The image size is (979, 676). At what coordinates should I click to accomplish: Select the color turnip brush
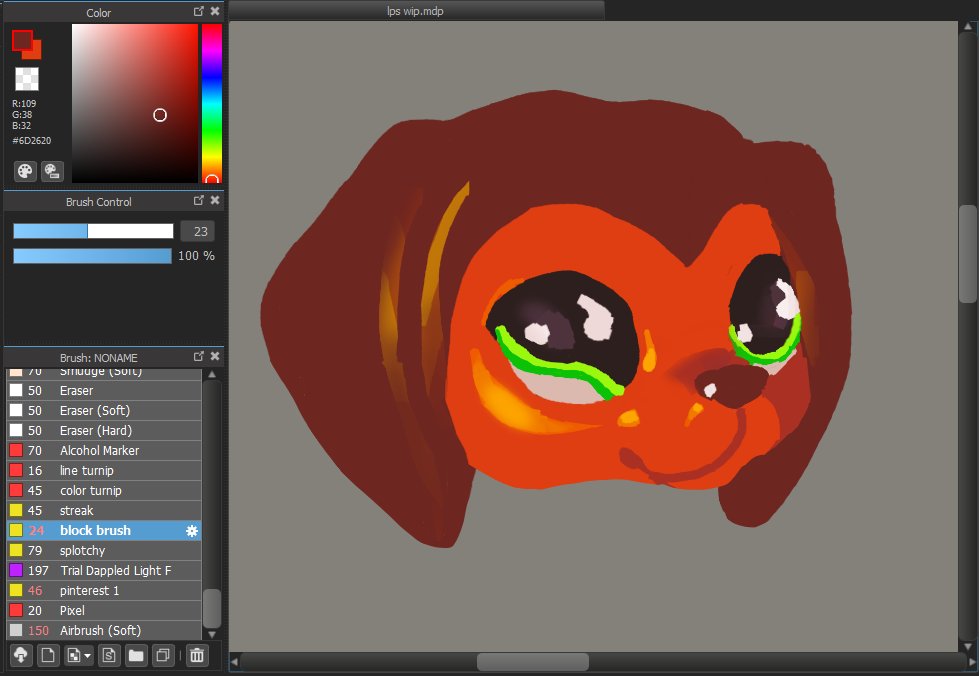[104, 491]
